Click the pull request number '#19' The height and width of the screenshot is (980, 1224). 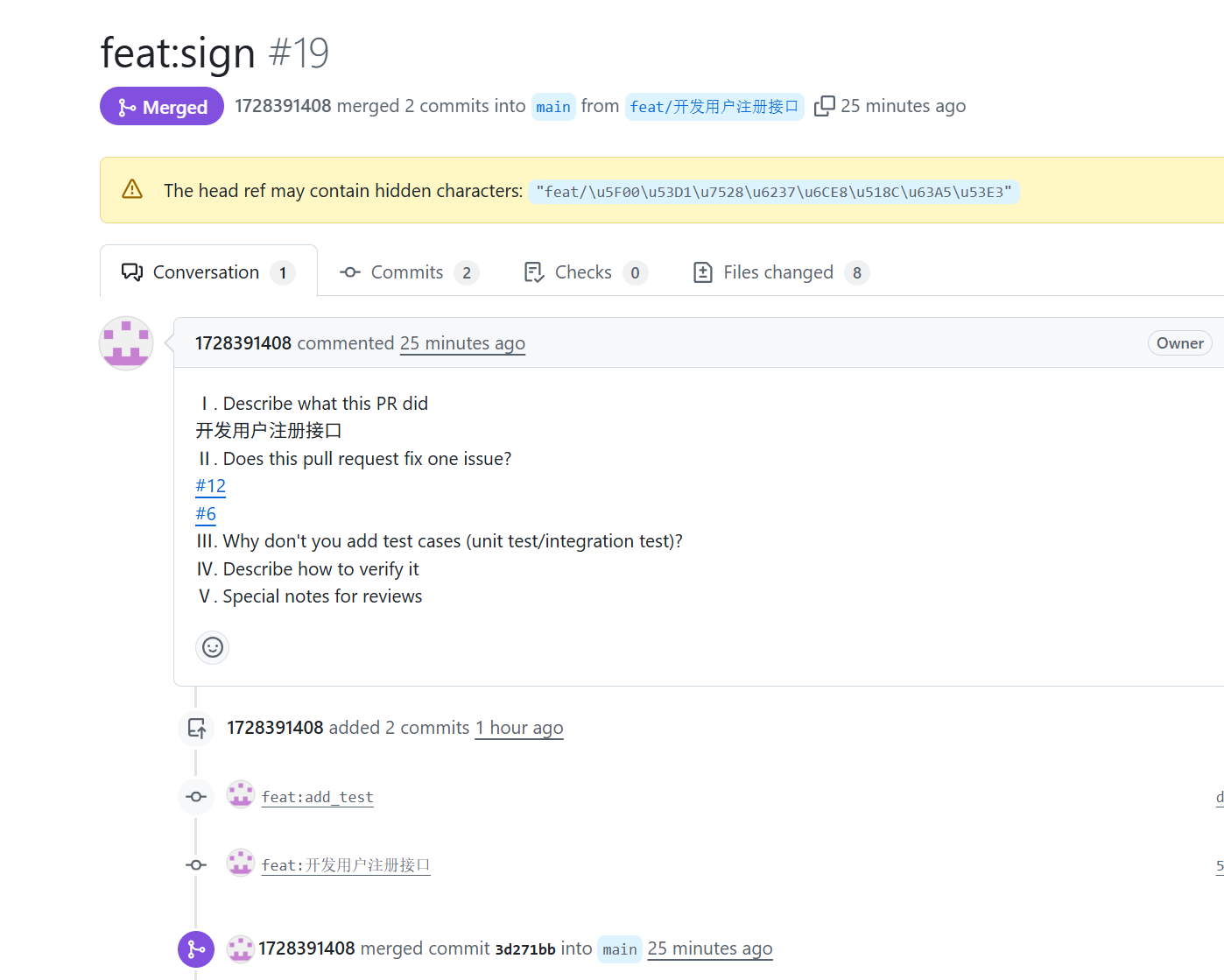click(x=299, y=53)
